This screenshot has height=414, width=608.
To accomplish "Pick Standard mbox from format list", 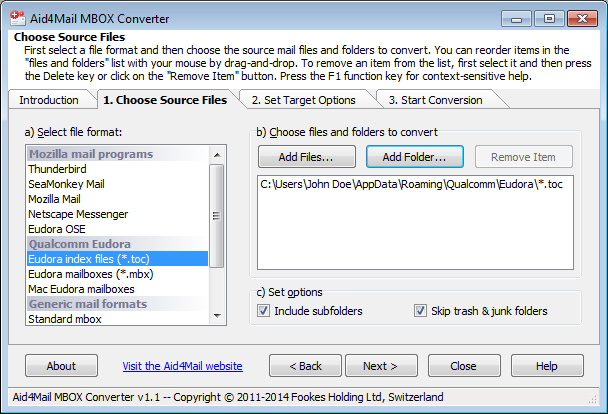I will [x=65, y=319].
